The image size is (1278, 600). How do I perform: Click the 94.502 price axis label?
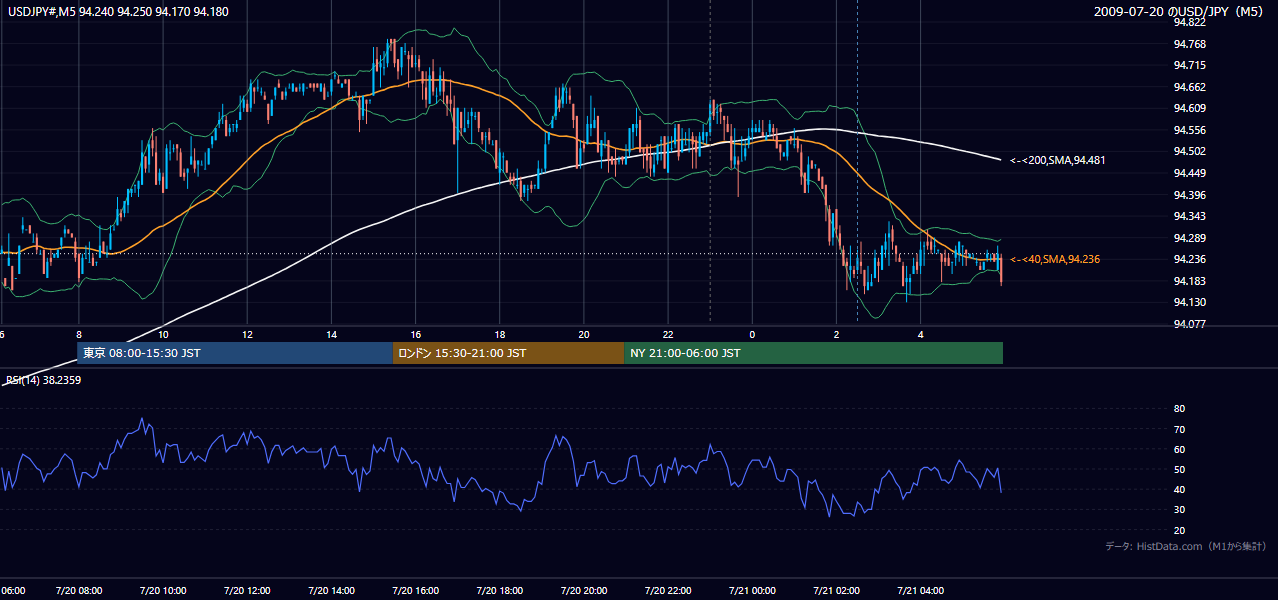[1189, 151]
